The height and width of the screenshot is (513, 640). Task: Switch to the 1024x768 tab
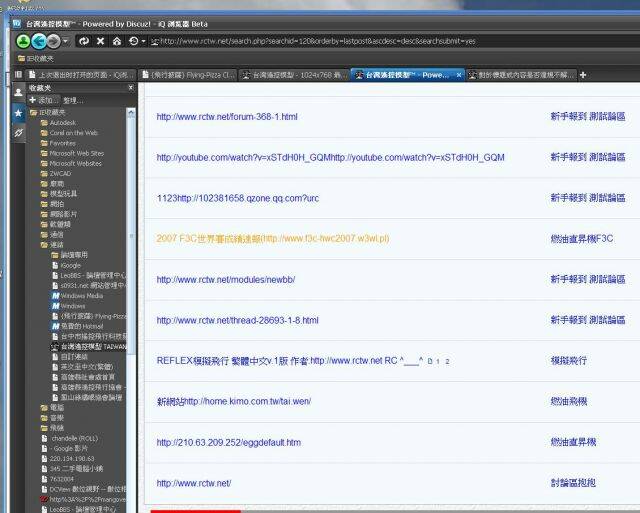tap(294, 75)
